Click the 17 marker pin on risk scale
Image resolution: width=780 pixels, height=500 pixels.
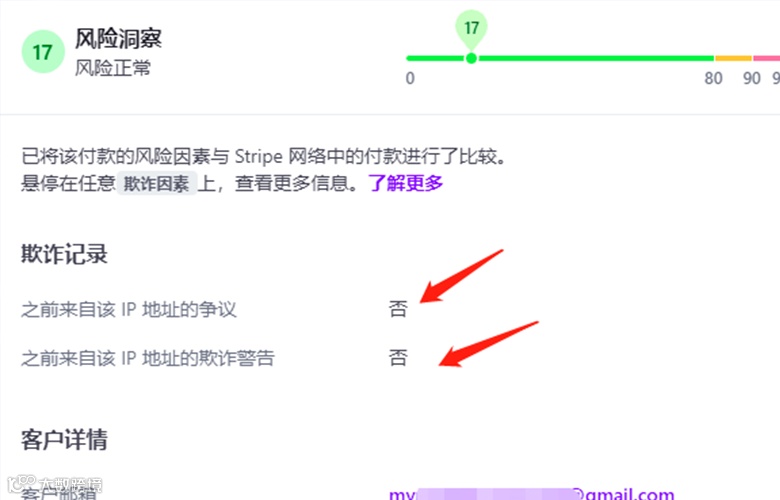pyautogui.click(x=471, y=28)
